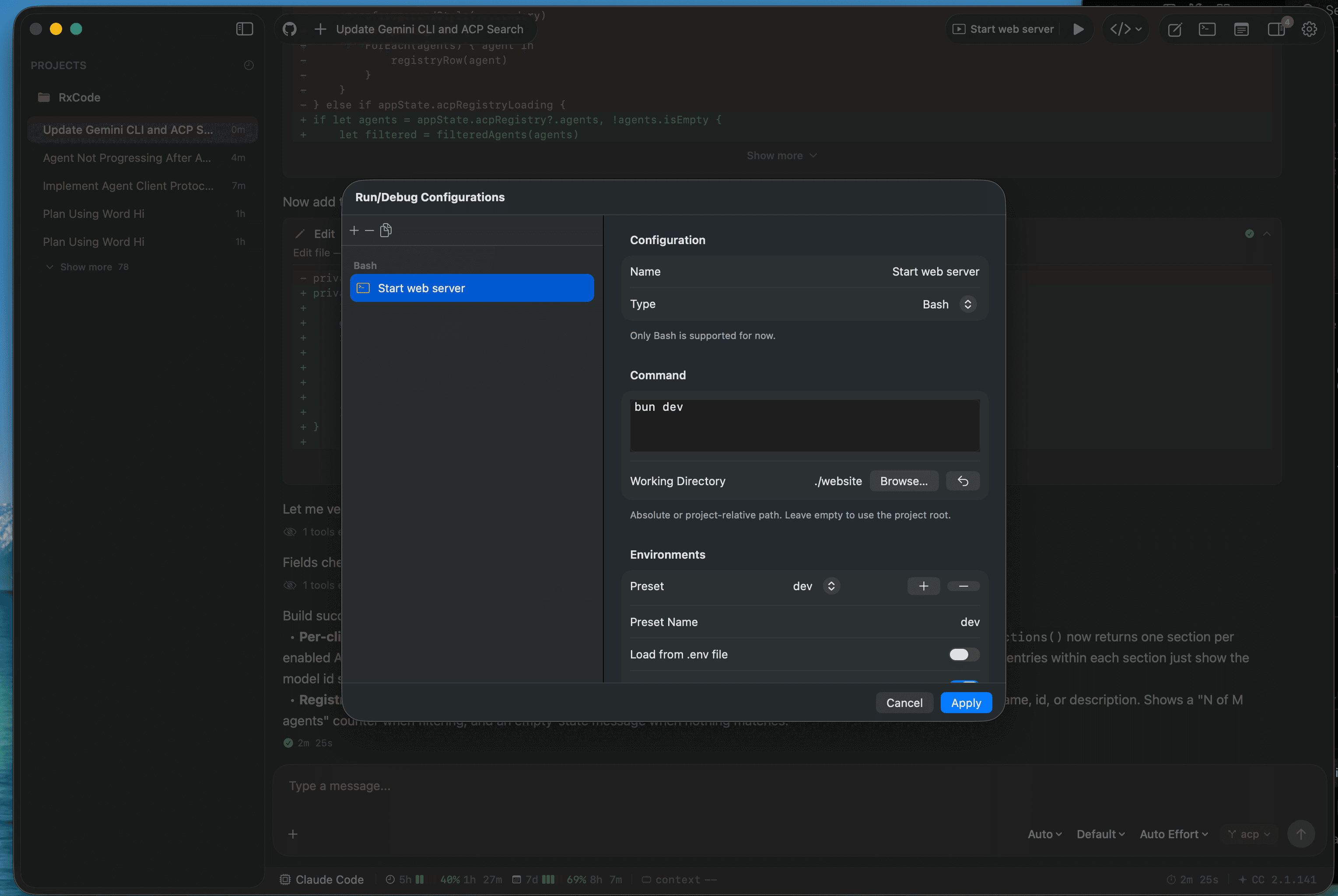The image size is (1338, 896).
Task: Click the Start web server toolbar label
Action: (x=1003, y=28)
